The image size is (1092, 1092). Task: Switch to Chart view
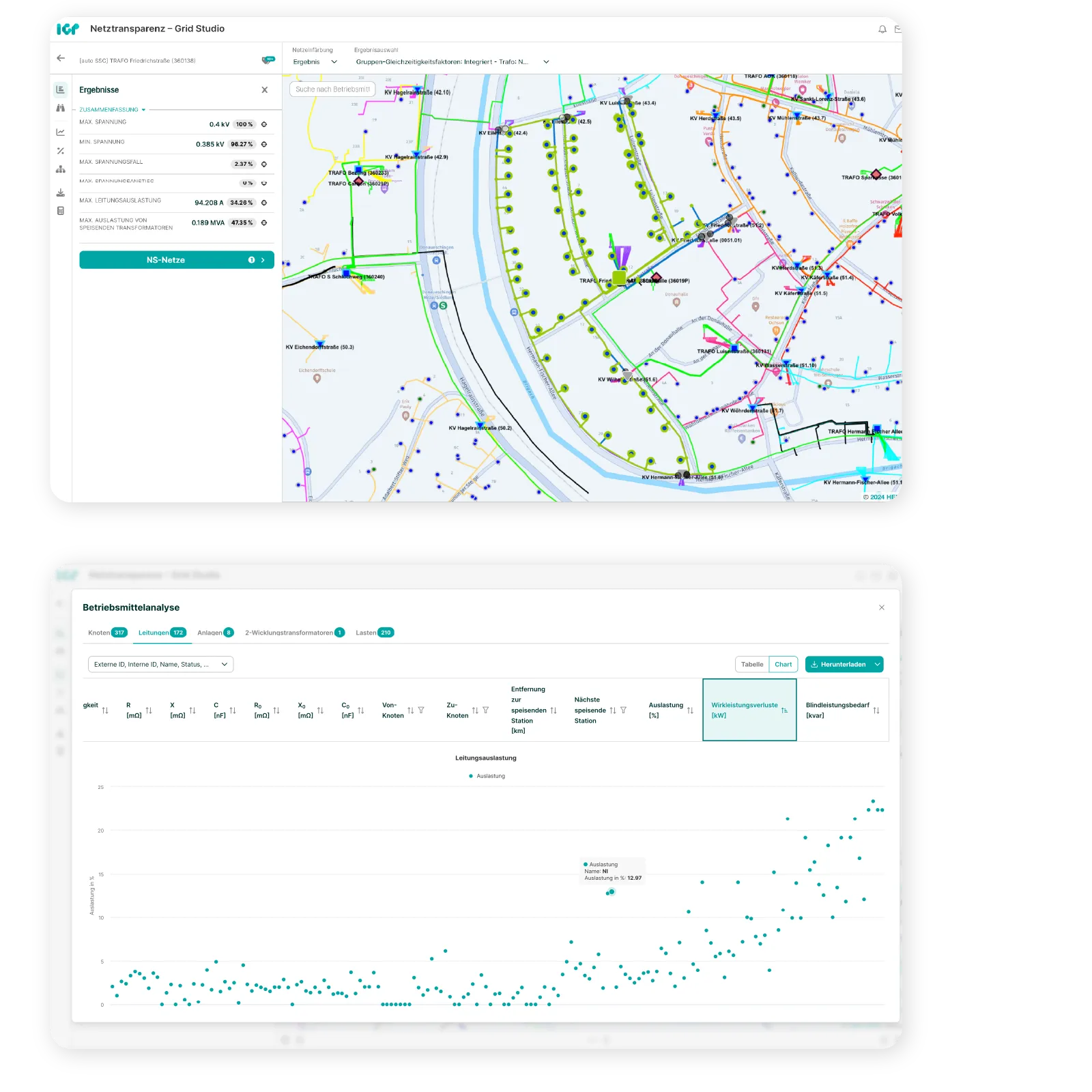click(784, 664)
